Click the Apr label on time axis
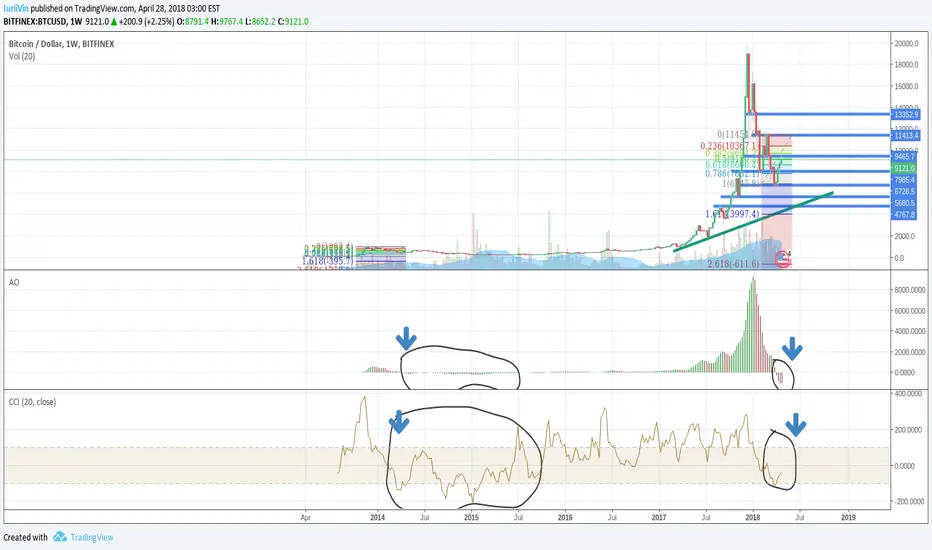Image resolution: width=932 pixels, height=550 pixels. point(306,517)
